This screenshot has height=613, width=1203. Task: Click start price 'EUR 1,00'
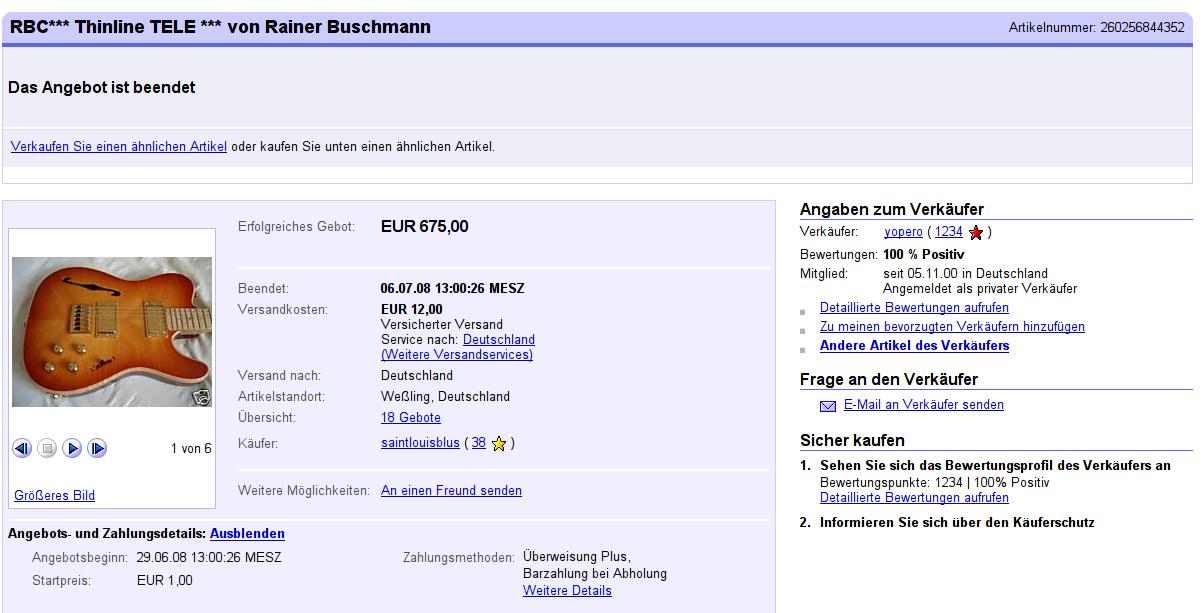click(x=165, y=581)
